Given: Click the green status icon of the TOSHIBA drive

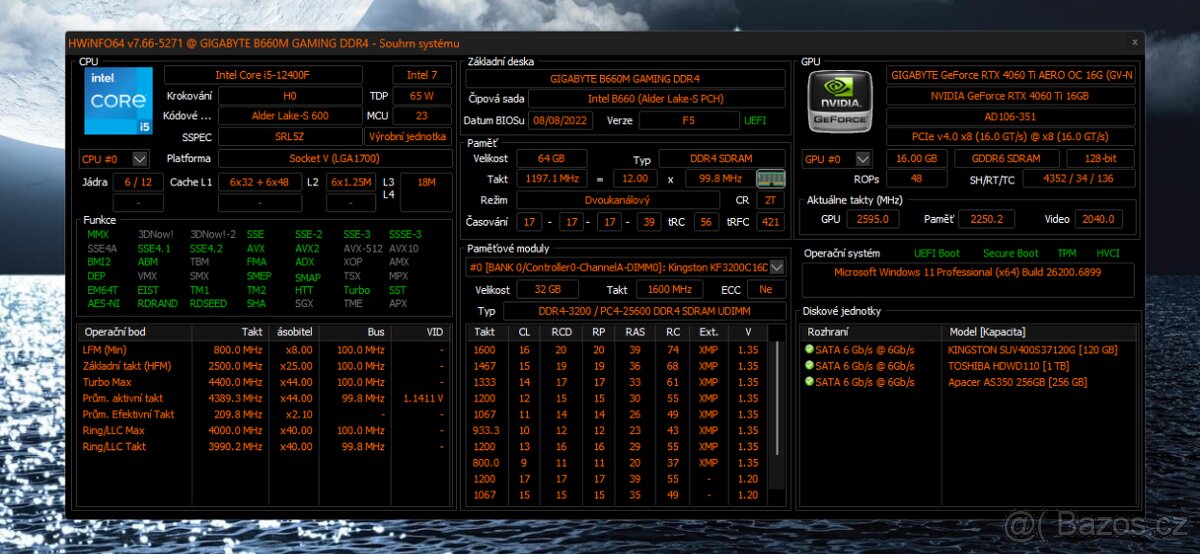Looking at the screenshot, I should [x=809, y=366].
